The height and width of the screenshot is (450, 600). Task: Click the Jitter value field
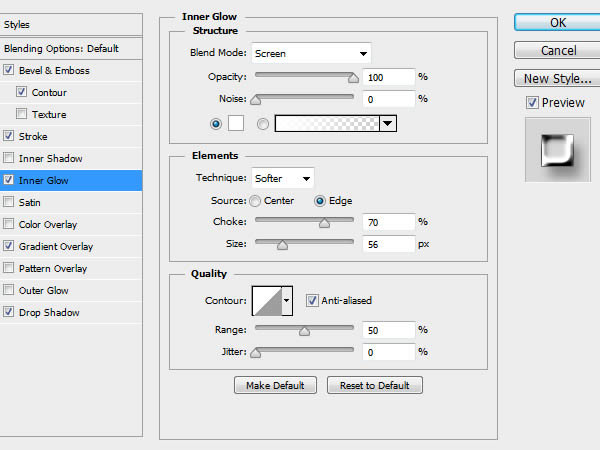(x=389, y=352)
